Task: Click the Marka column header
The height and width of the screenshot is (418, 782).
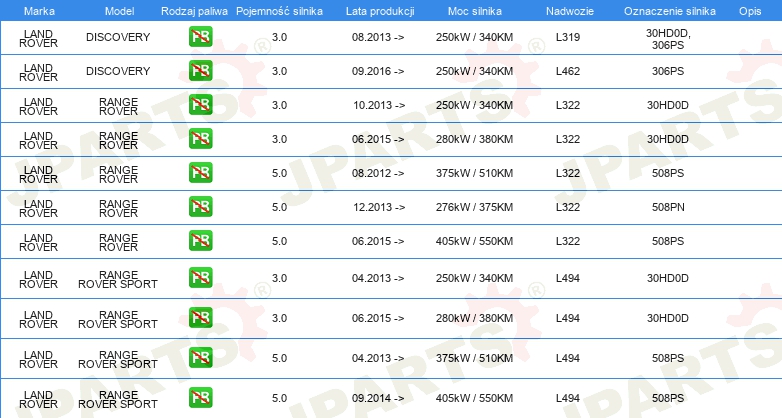Action: tap(39, 11)
